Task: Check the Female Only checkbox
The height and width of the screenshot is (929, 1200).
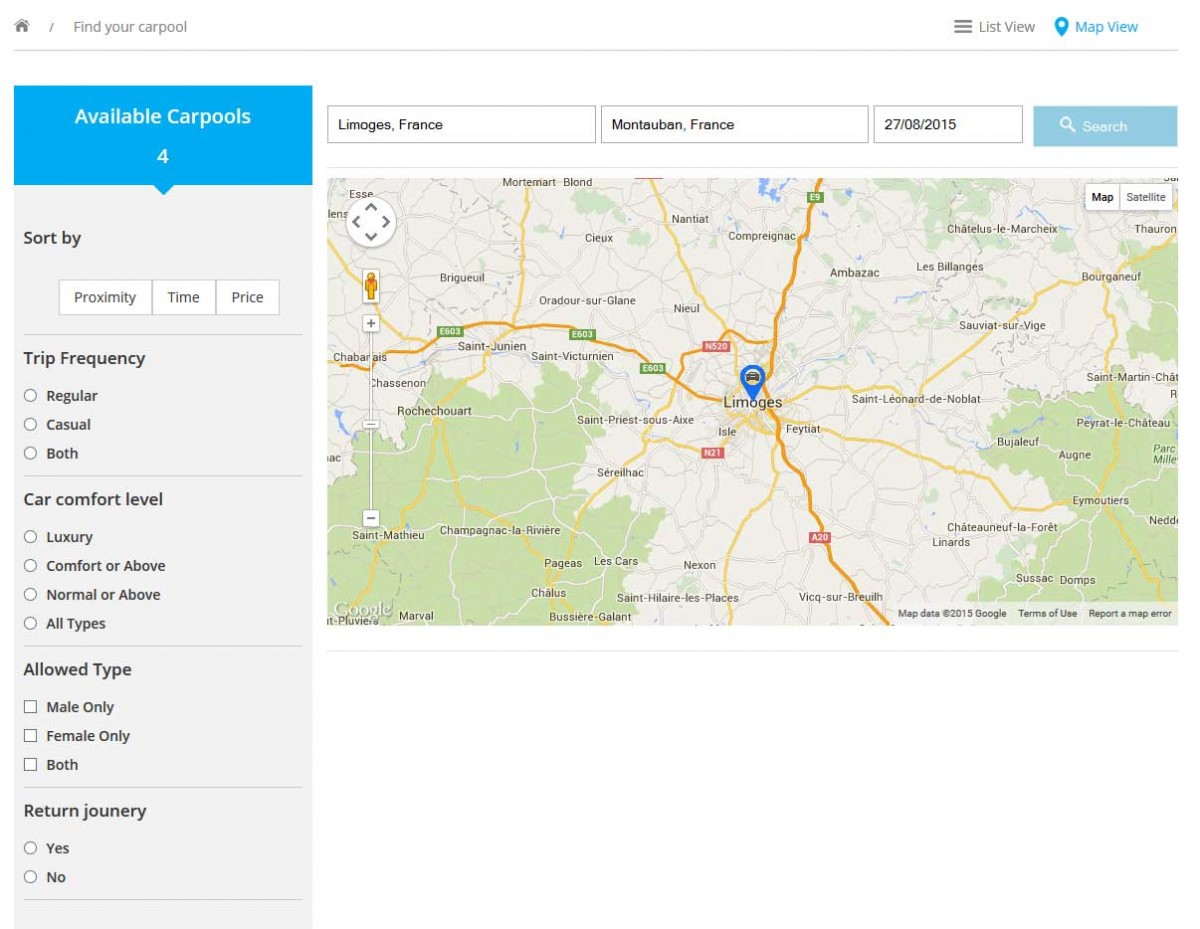Action: [x=30, y=736]
